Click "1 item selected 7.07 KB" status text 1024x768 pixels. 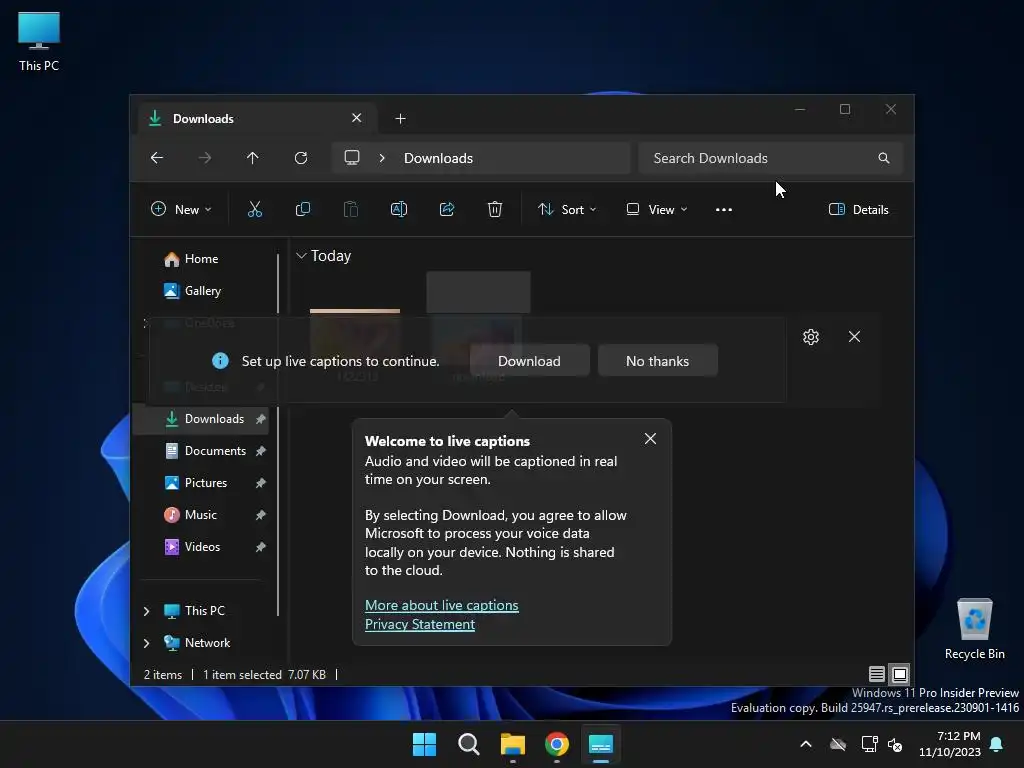[x=264, y=675]
